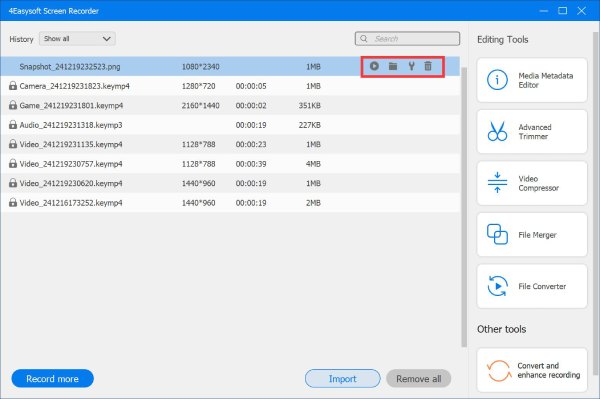Click the magnifier icon in Search box
600x399 pixels.
(x=364, y=39)
